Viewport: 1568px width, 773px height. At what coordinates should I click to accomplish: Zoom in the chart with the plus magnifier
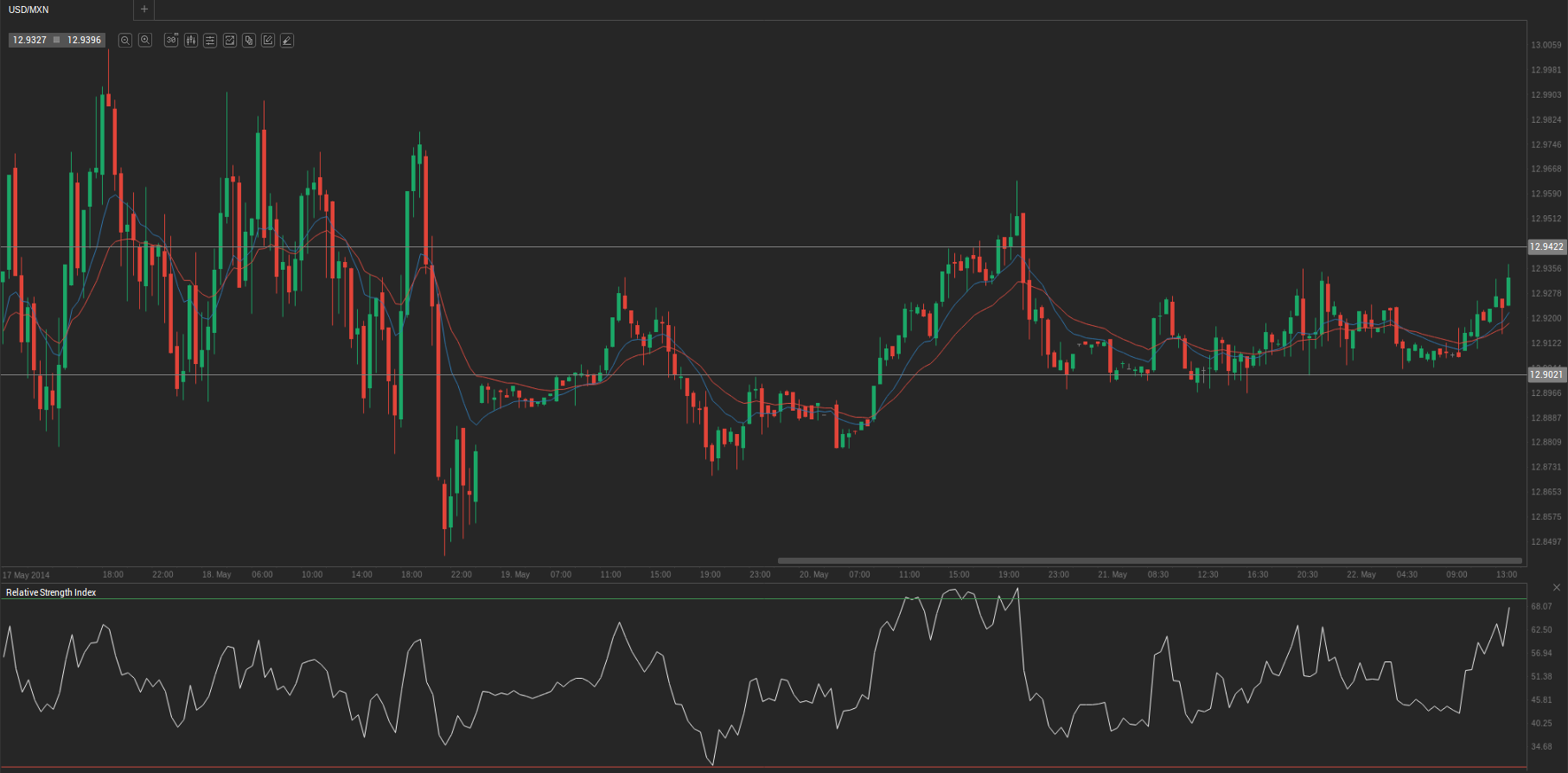pyautogui.click(x=145, y=41)
